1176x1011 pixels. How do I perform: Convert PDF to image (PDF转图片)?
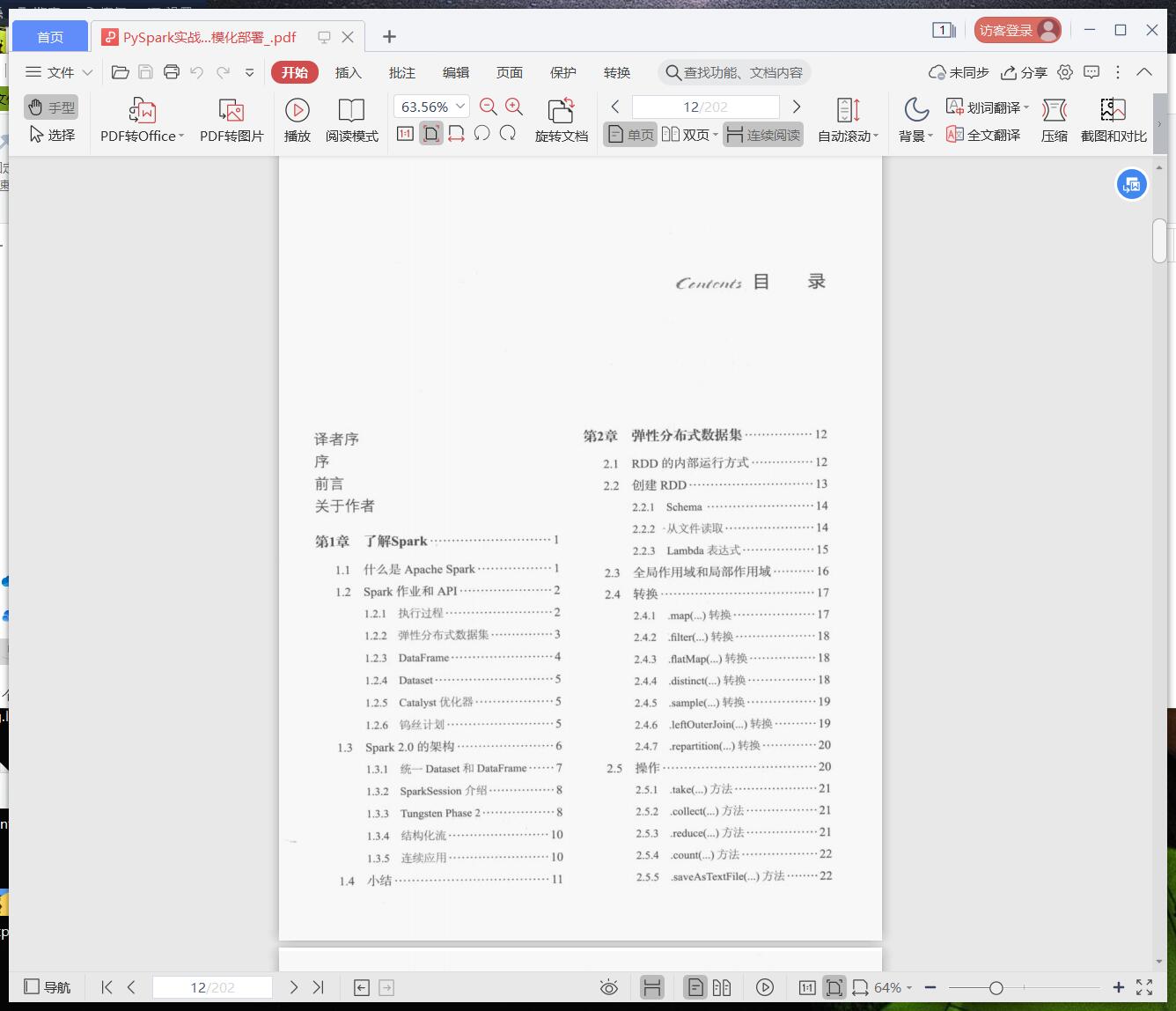232,121
